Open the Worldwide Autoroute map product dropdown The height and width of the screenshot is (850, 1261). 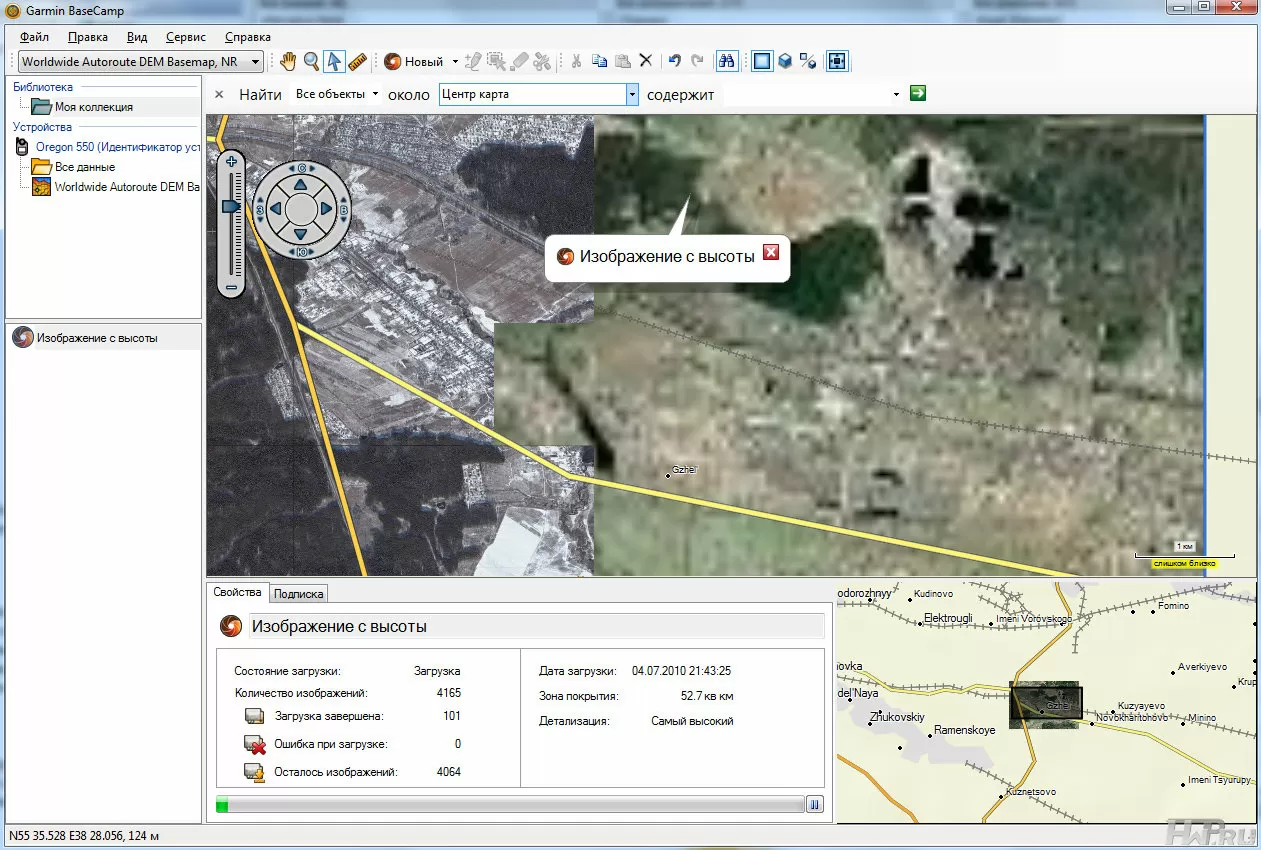click(x=256, y=62)
